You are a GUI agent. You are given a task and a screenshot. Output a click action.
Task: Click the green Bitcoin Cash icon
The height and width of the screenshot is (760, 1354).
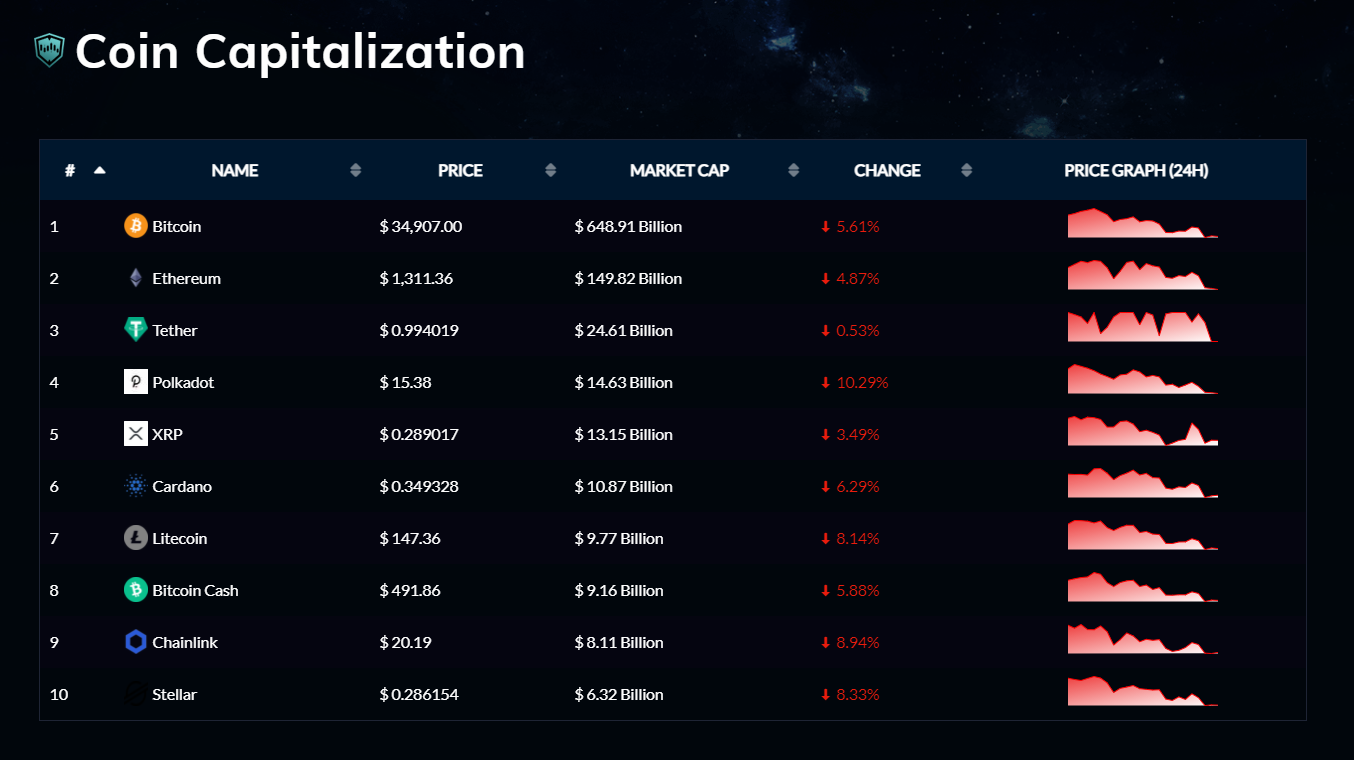135,590
